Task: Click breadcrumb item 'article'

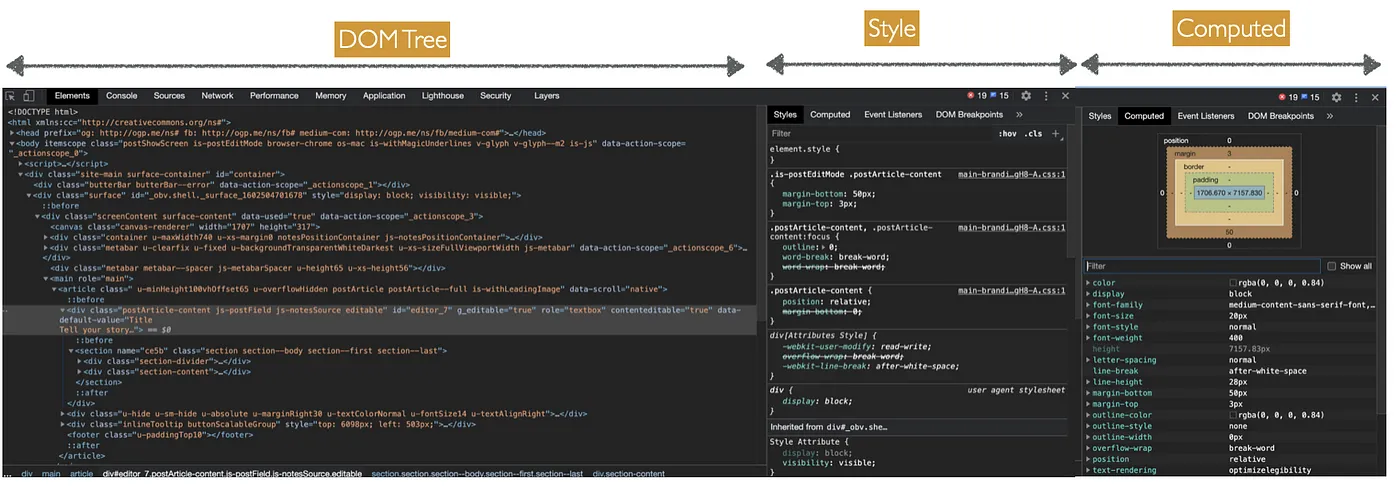Action: (x=81, y=474)
